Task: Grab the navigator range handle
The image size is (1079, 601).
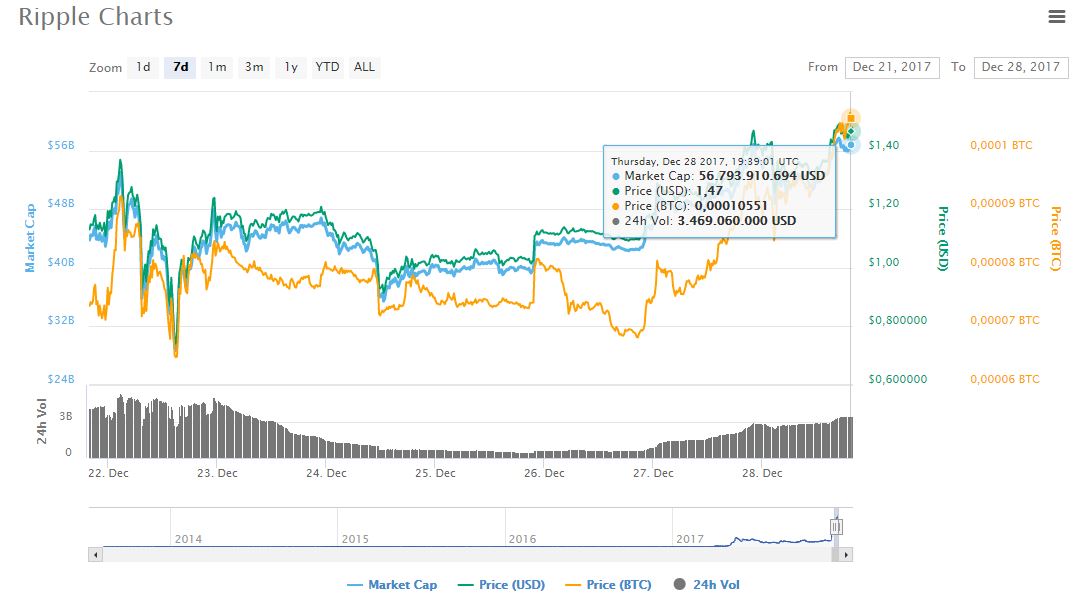Action: [x=836, y=527]
